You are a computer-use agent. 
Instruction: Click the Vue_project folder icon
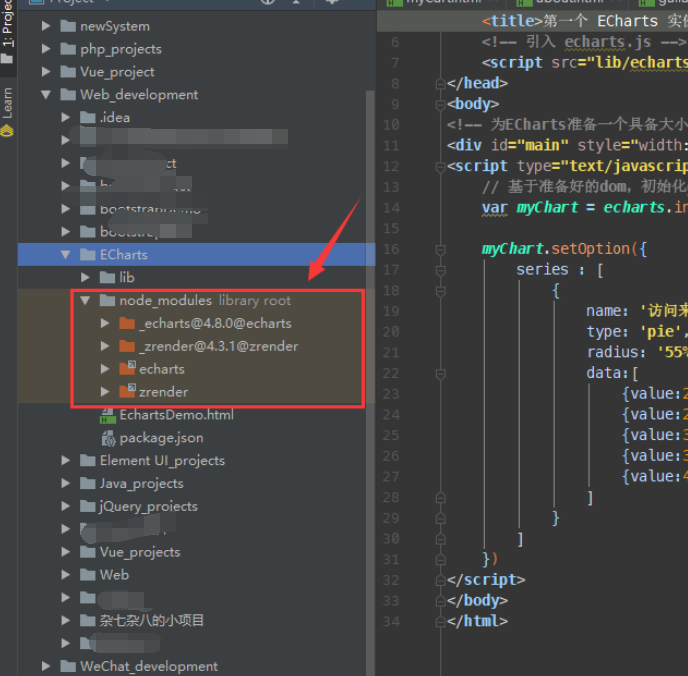(x=68, y=72)
